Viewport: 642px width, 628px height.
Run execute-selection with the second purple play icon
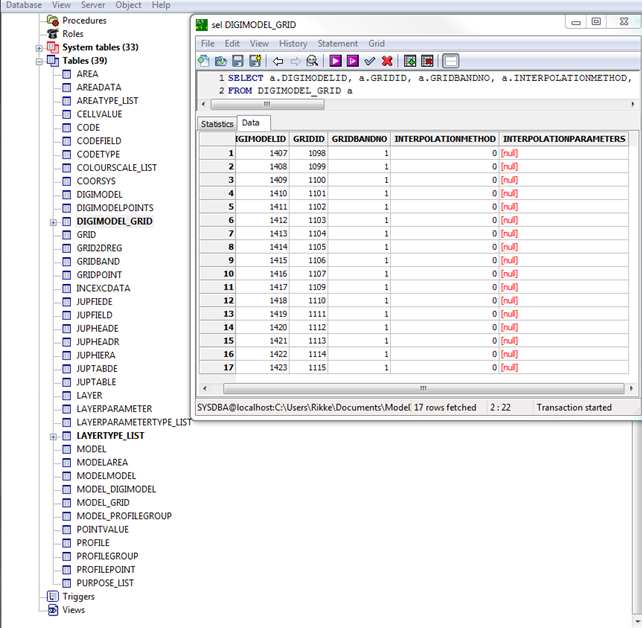click(353, 61)
